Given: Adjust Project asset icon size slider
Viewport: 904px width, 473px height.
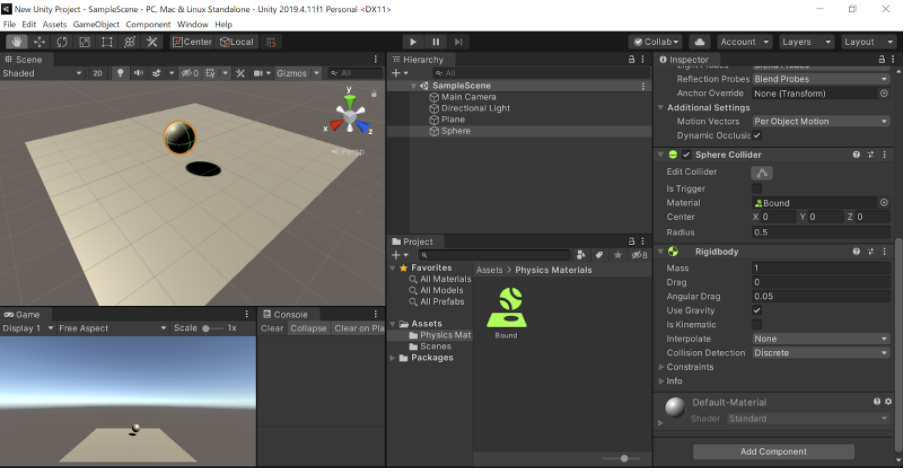Looking at the screenshot, I should coord(623,459).
